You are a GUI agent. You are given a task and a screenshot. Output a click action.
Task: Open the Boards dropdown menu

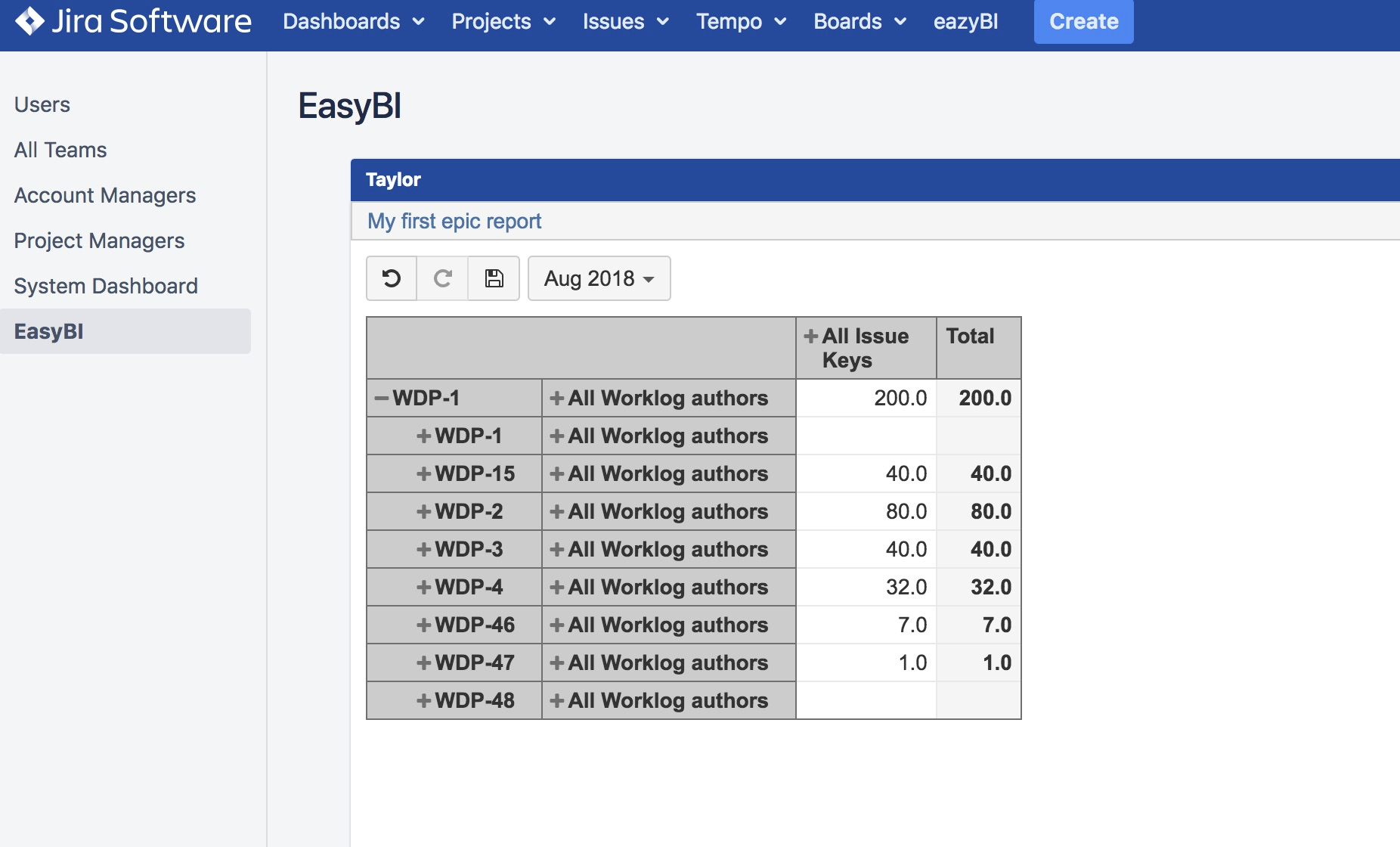[860, 21]
